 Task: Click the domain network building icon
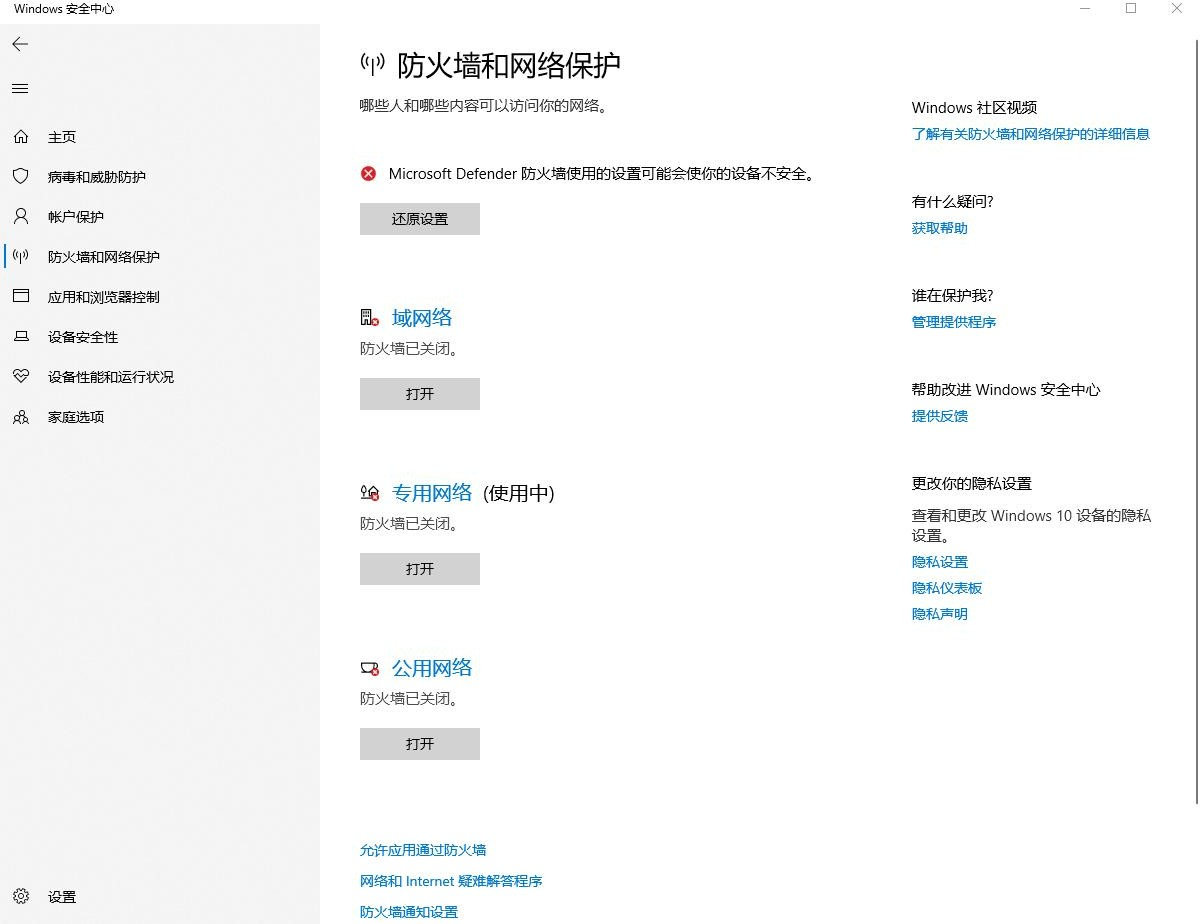click(x=370, y=318)
